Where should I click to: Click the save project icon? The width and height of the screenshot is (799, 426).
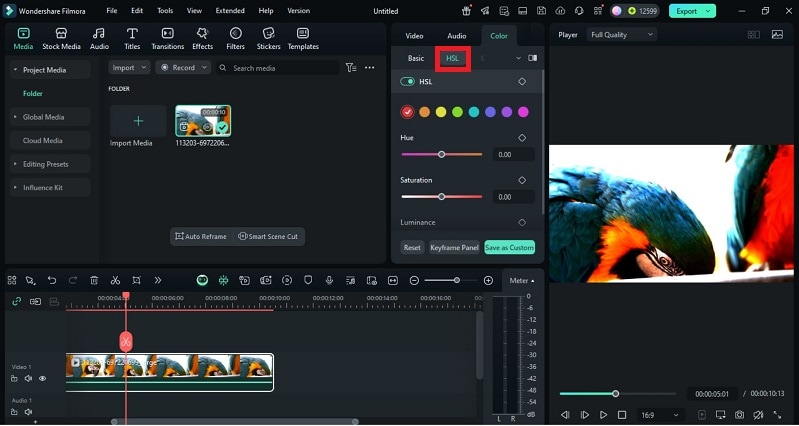(x=541, y=11)
